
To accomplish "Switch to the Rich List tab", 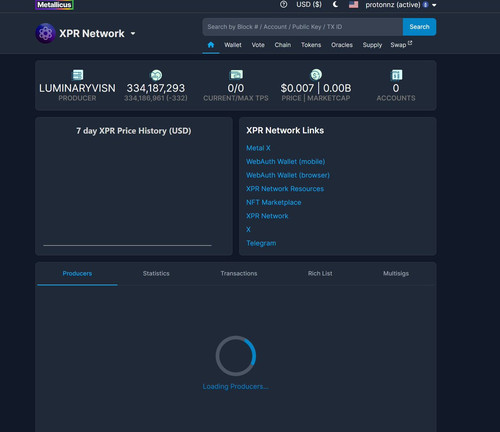I will (320, 274).
